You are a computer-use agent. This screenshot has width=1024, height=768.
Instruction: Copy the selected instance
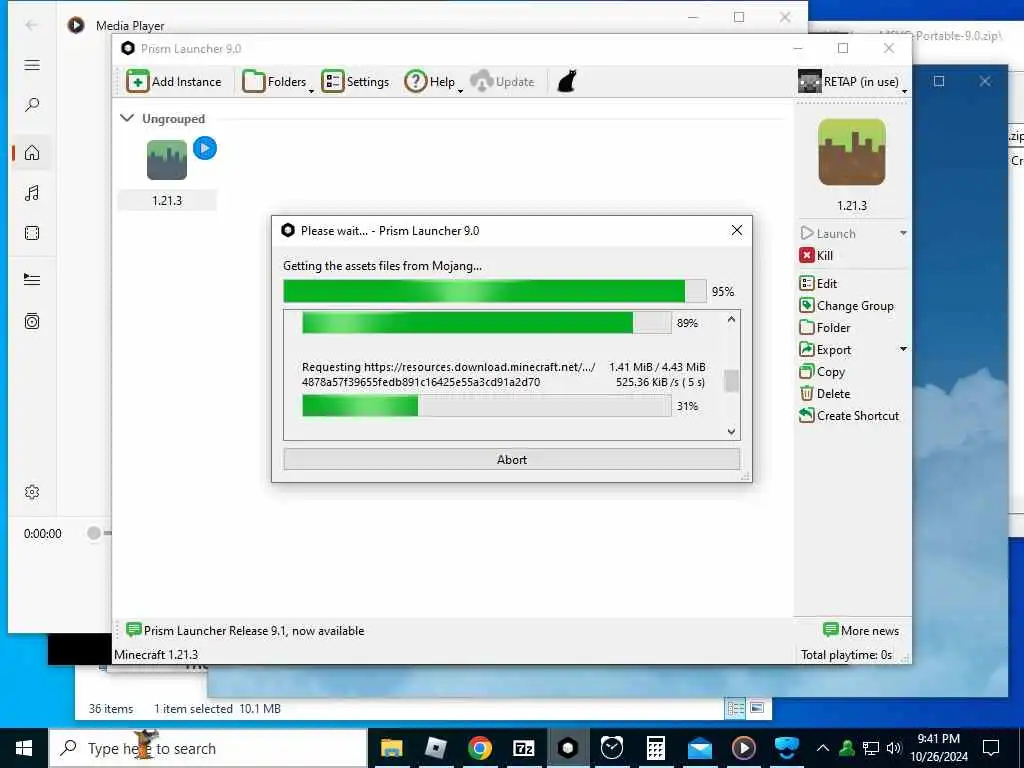click(822, 372)
